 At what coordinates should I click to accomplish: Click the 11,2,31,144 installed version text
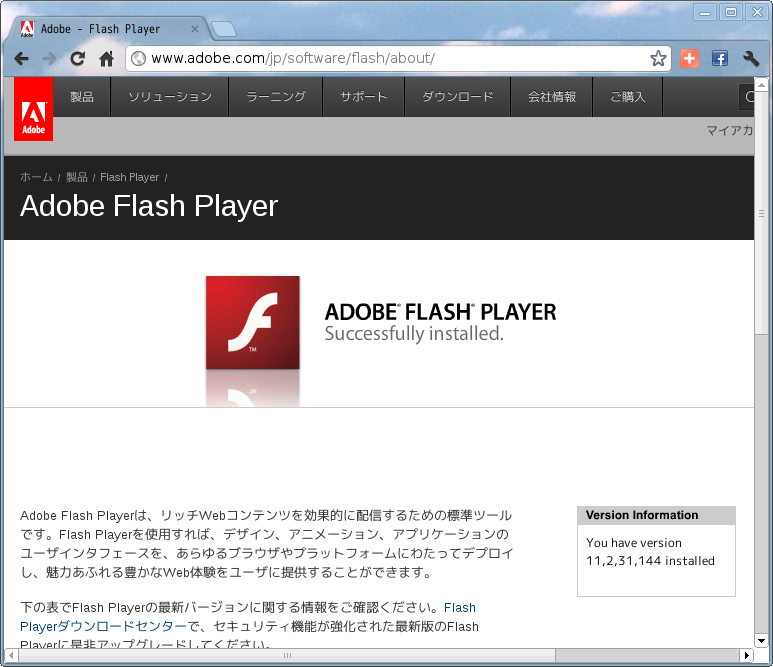pyautogui.click(x=650, y=561)
